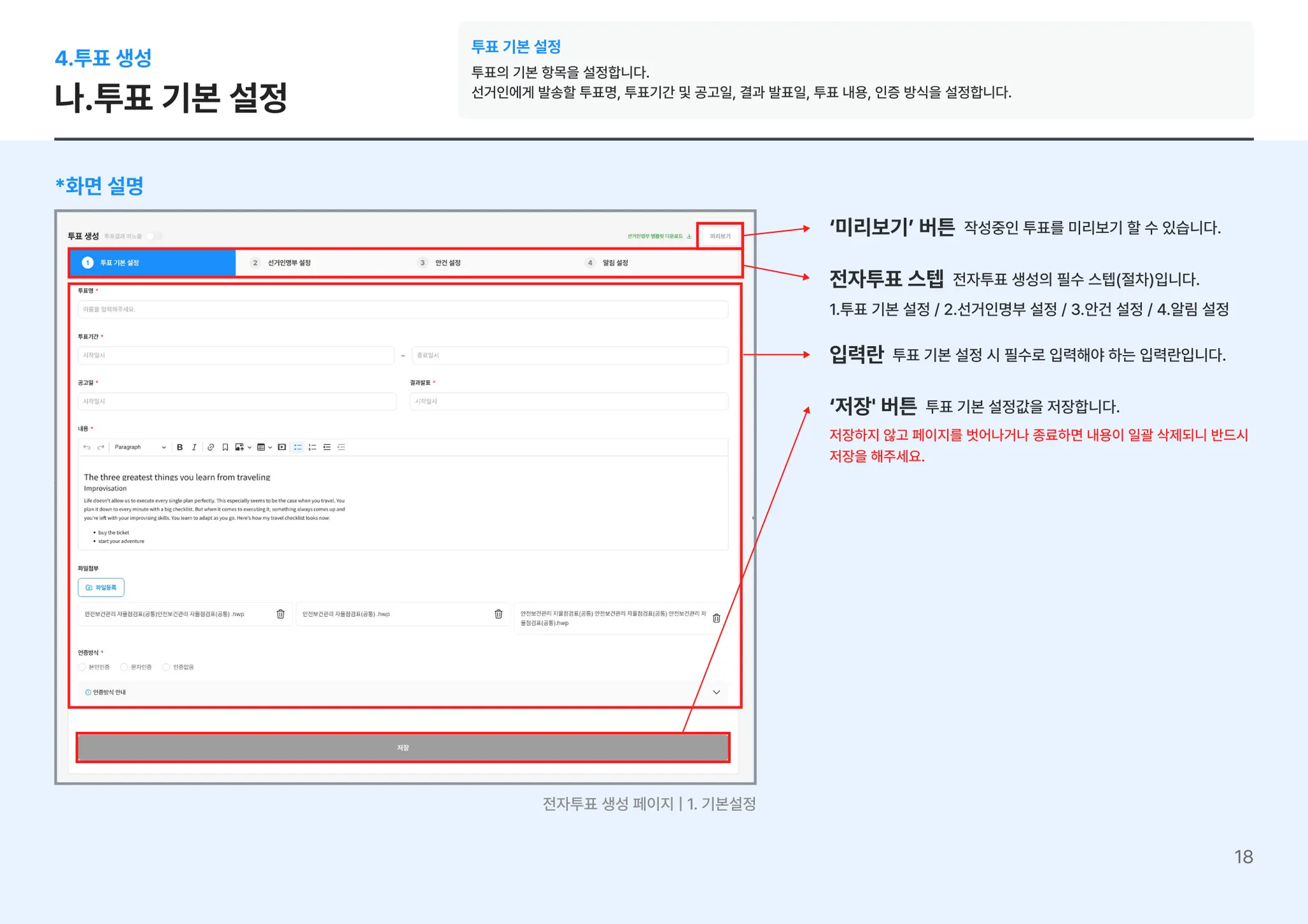The image size is (1308, 924).
Task: Switch to the 선거인명부 설정 step tab
Action: coord(289,263)
